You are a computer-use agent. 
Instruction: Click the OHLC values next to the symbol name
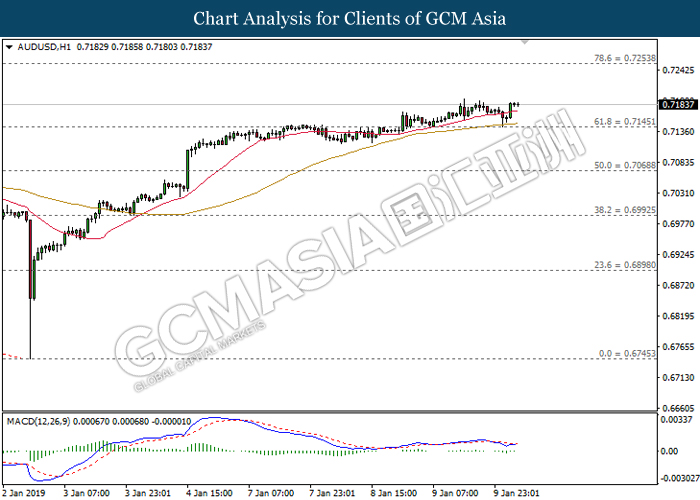click(x=144, y=47)
